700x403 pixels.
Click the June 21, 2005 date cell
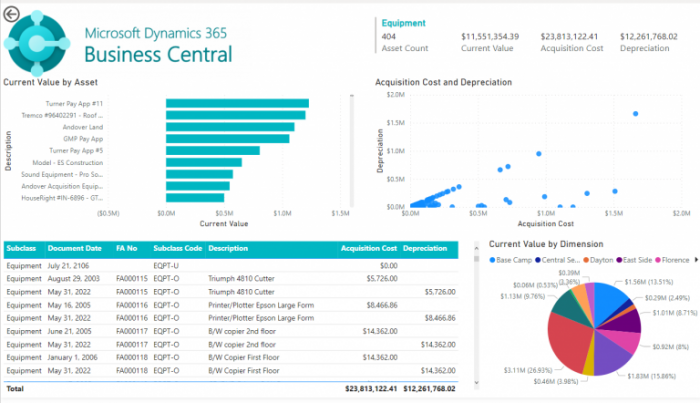coord(69,331)
